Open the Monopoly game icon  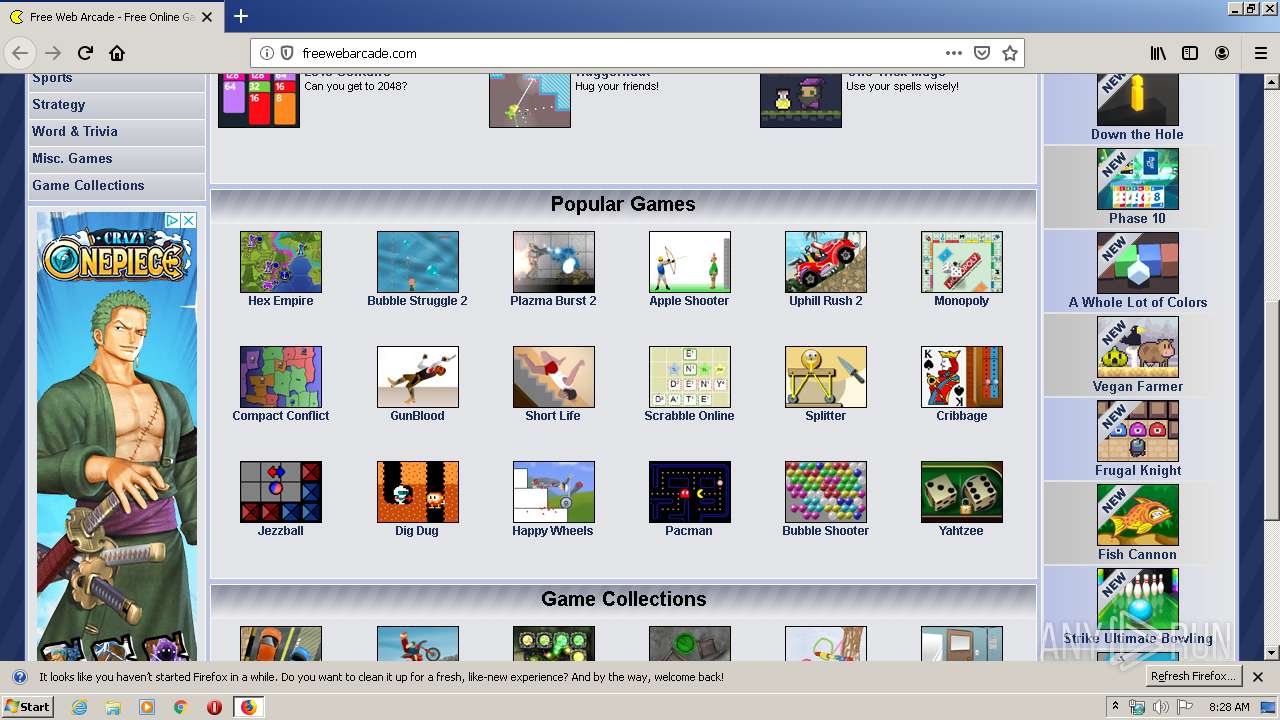click(962, 262)
